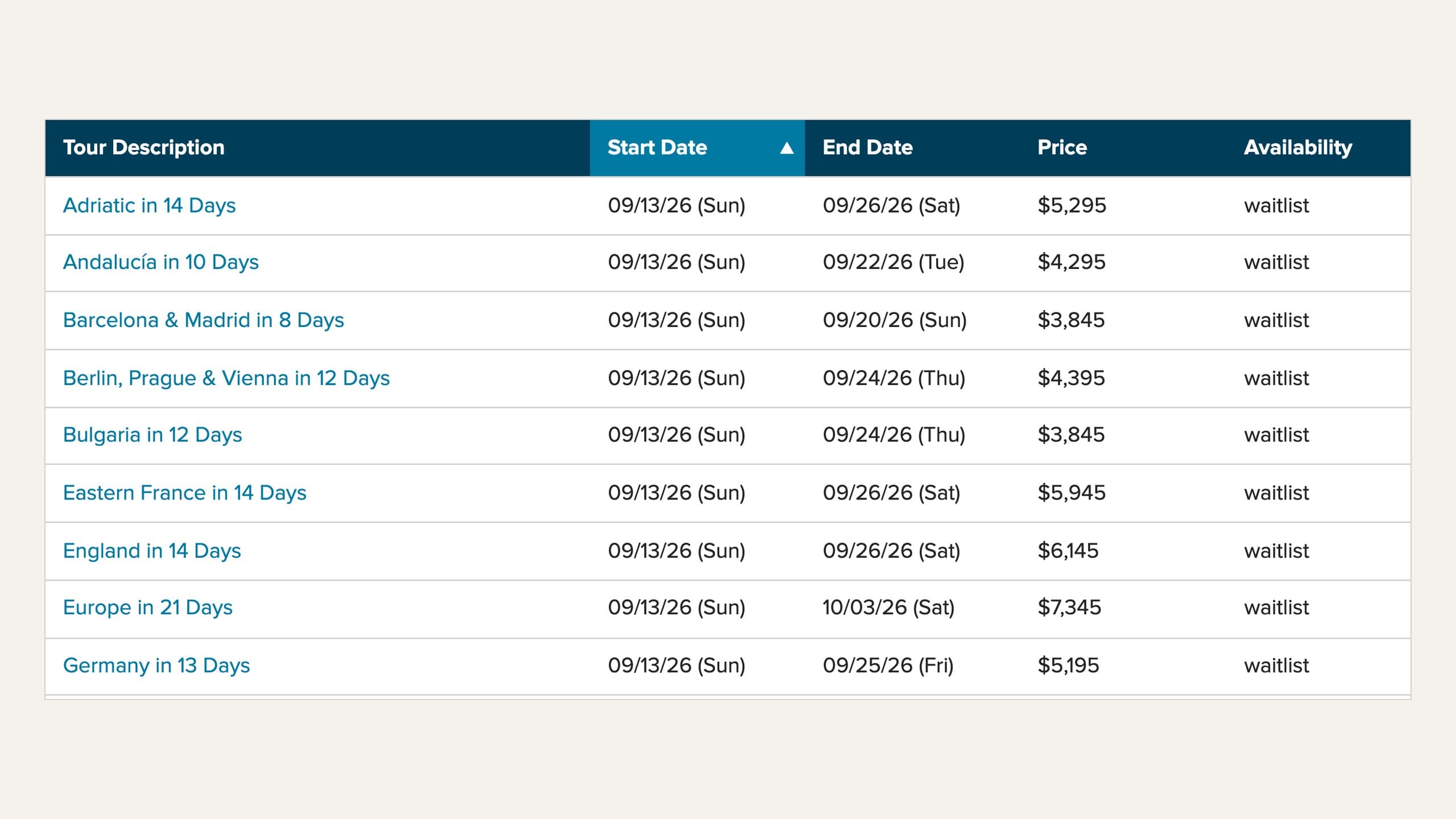The height and width of the screenshot is (819, 1456).
Task: Click the $5,195 price for Germany tour
Action: pos(1068,666)
